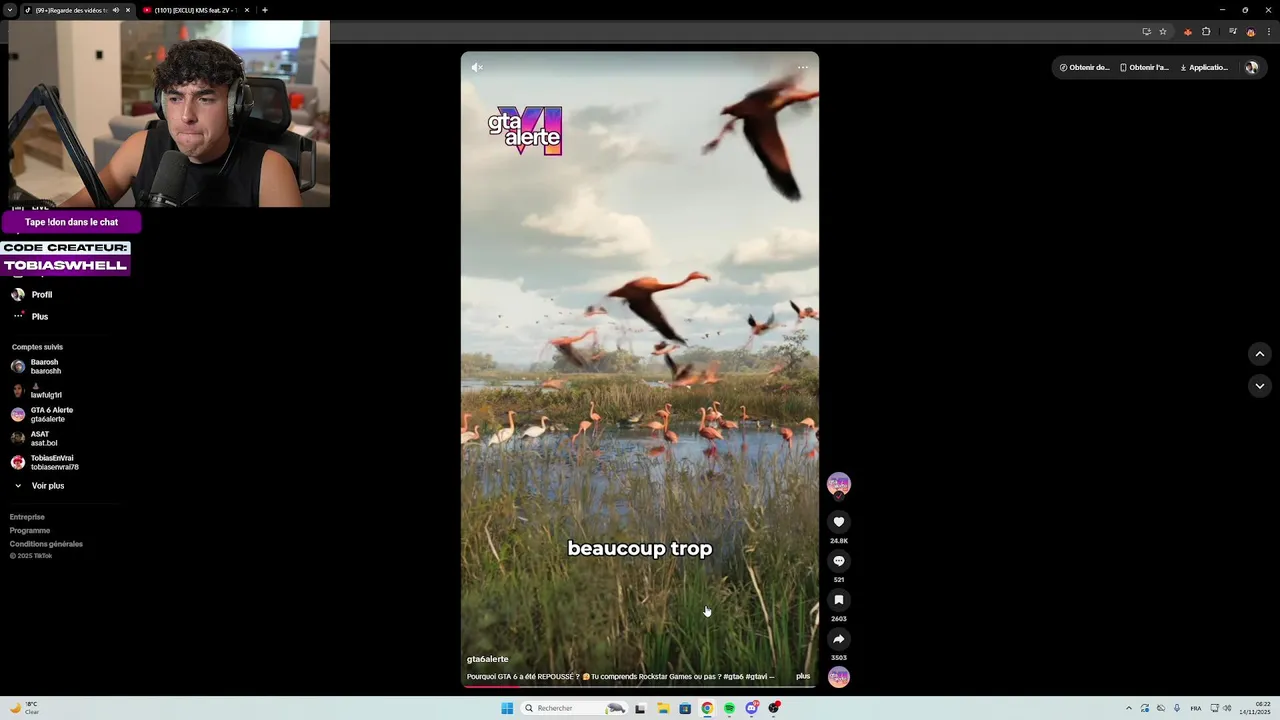Screen dimensions: 1280x720
Task: Open the tab search dropdown arrow
Action: pos(9,10)
